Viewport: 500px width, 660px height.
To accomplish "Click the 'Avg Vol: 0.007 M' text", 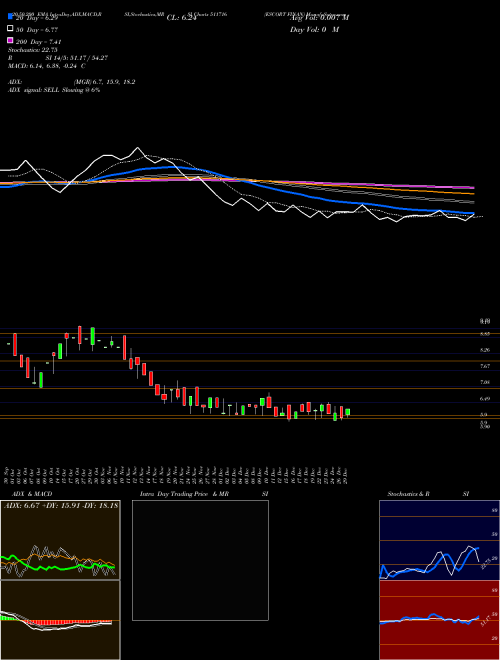I will point(319,17).
